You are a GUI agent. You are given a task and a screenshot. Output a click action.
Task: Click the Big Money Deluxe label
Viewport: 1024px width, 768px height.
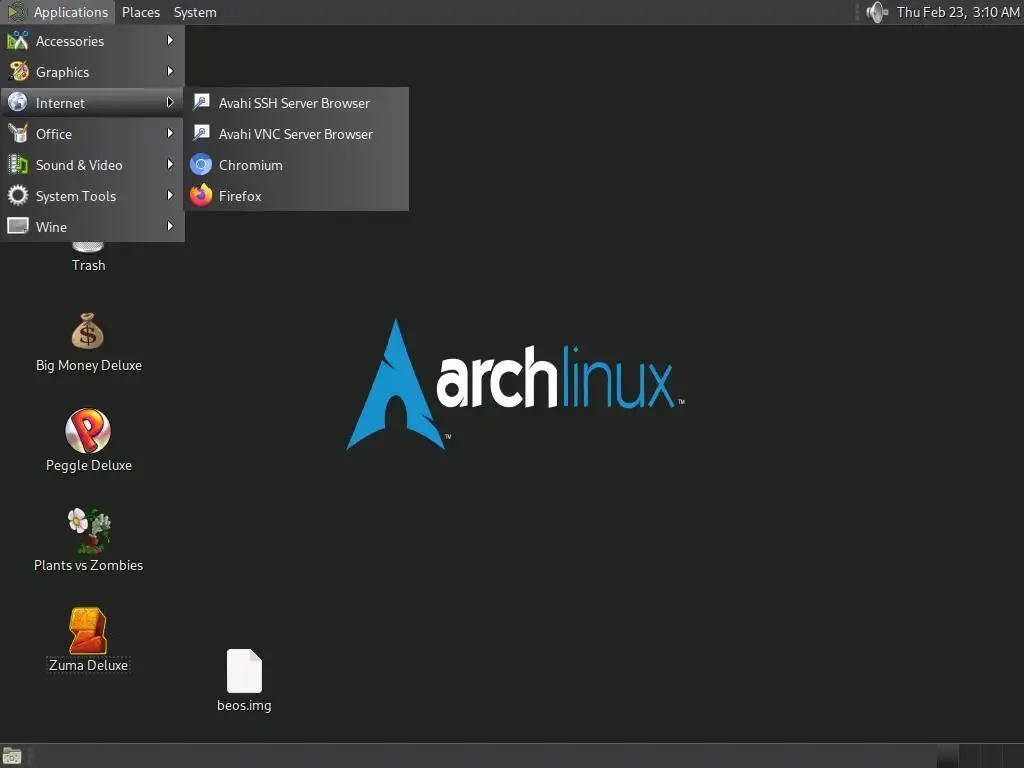tap(89, 365)
